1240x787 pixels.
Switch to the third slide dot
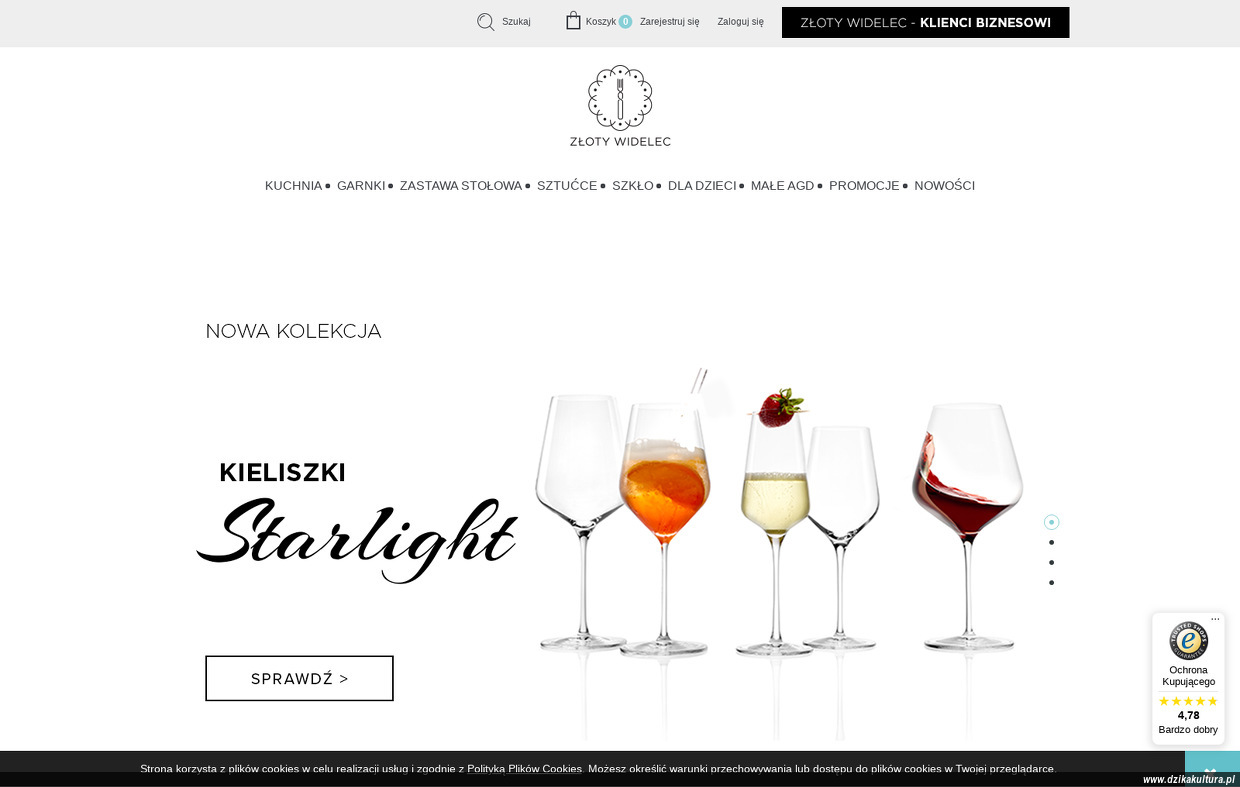1051,562
